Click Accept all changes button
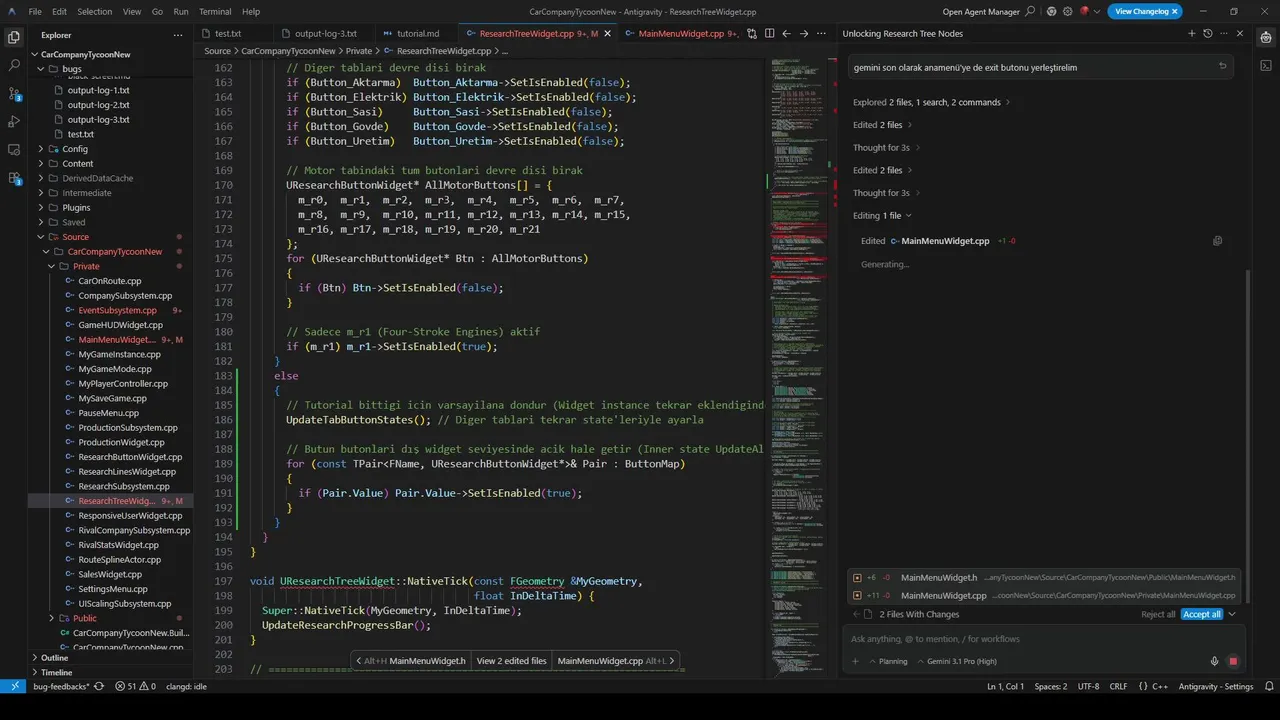 pos(1202,614)
